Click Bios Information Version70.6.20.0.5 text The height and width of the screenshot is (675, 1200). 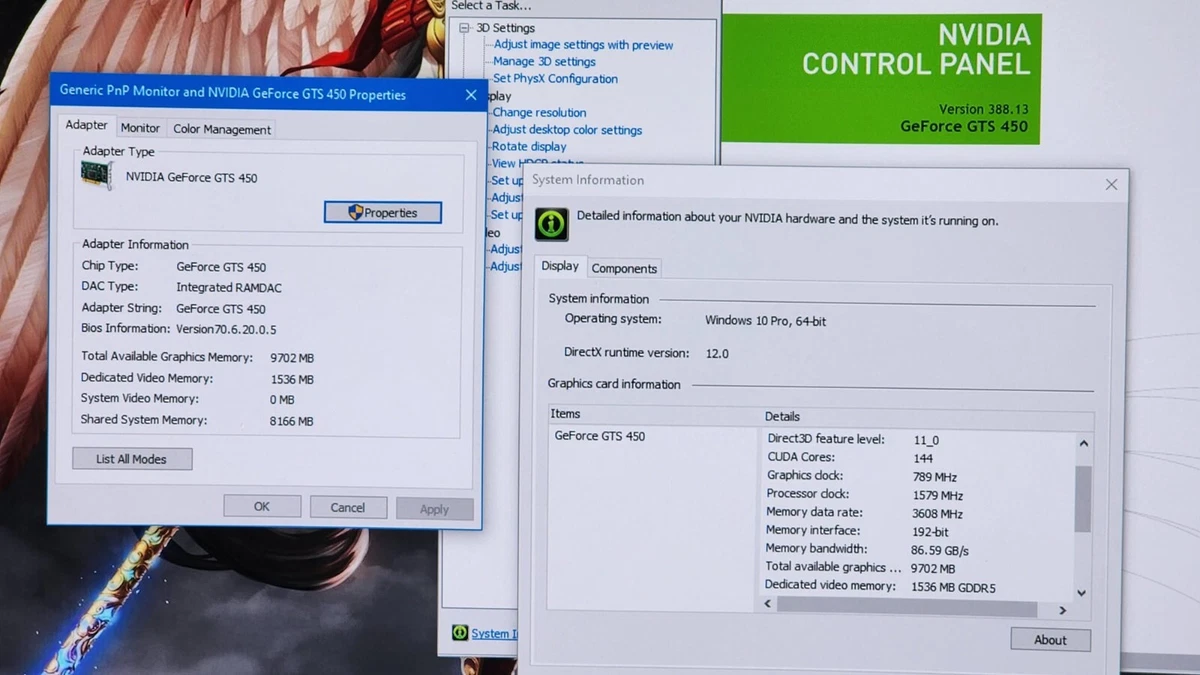226,329
